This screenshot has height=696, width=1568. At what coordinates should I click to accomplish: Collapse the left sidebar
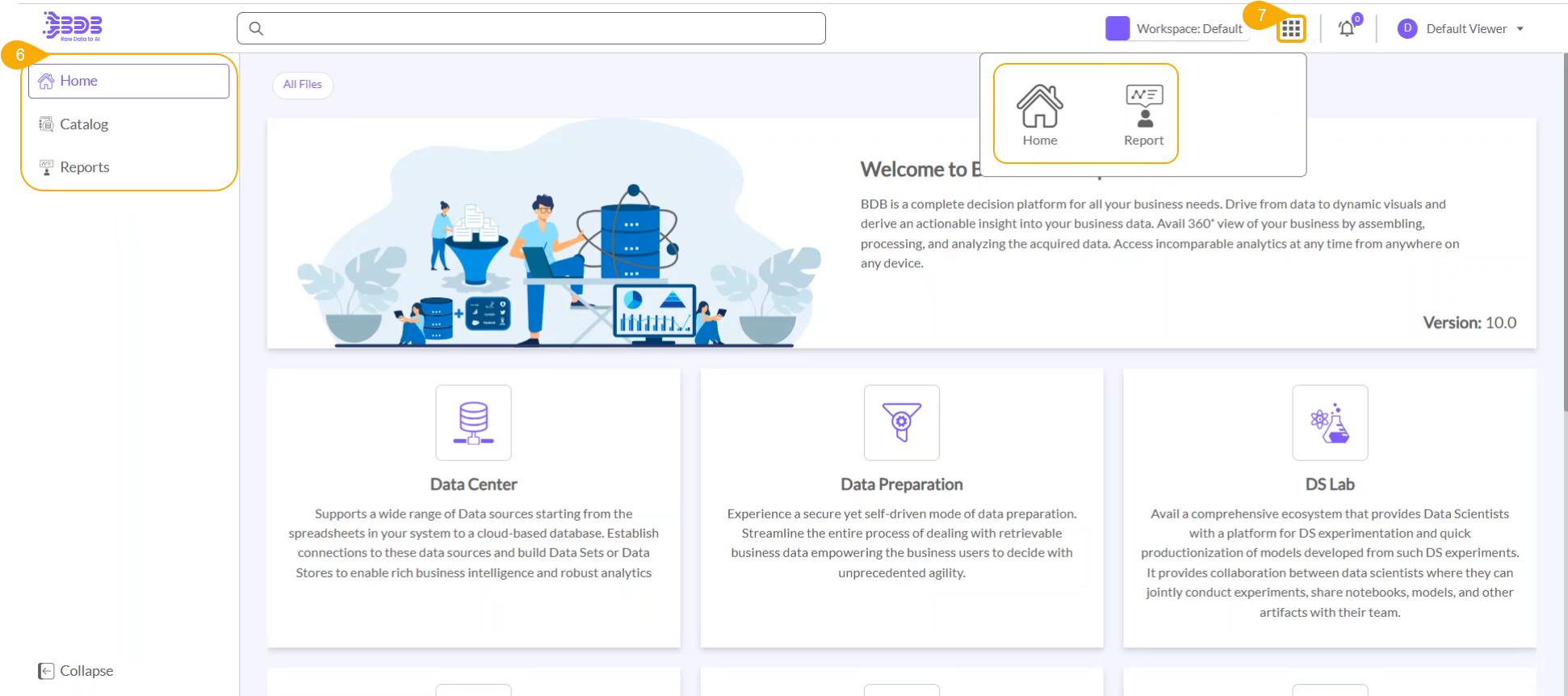(x=76, y=671)
